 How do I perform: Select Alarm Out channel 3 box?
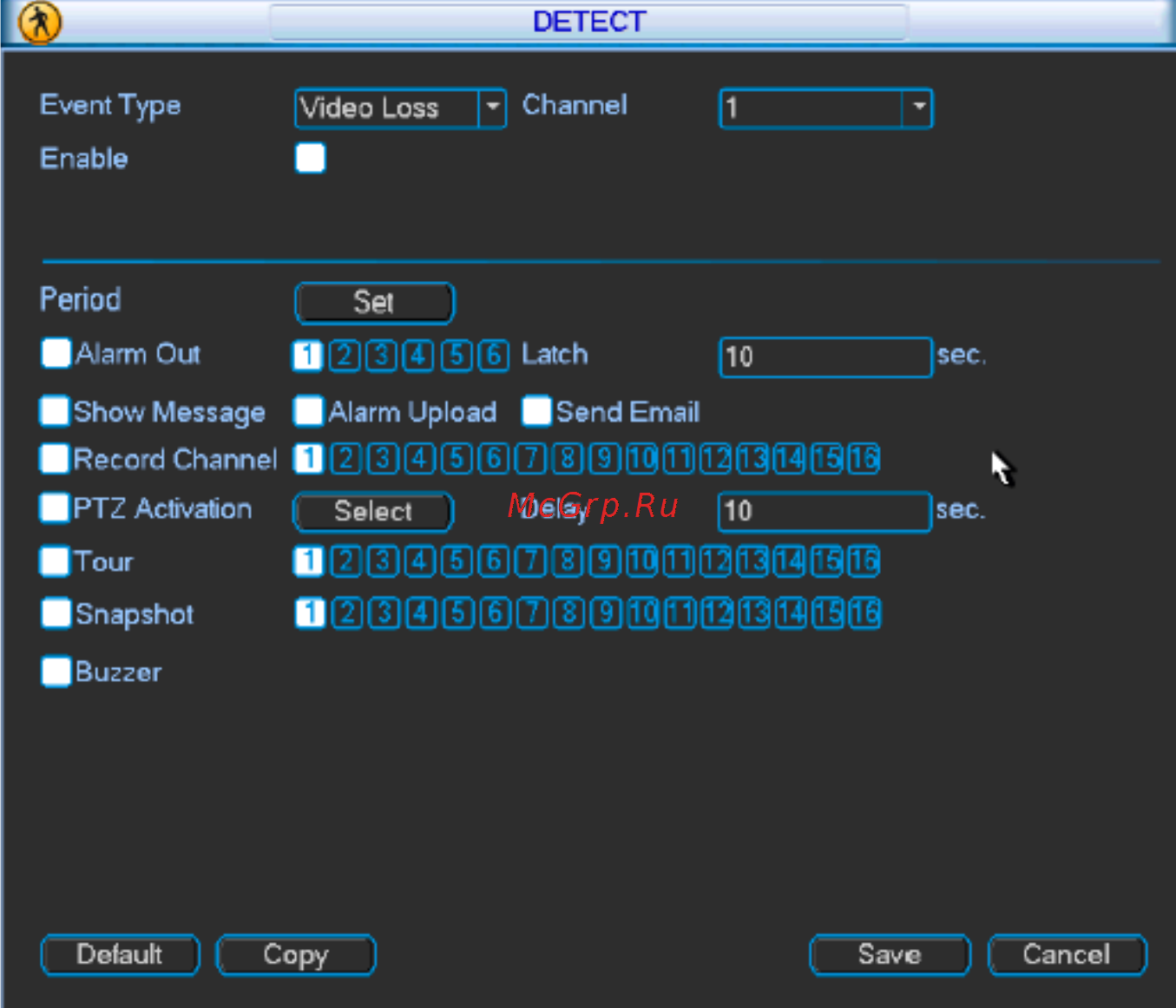pyautogui.click(x=381, y=356)
